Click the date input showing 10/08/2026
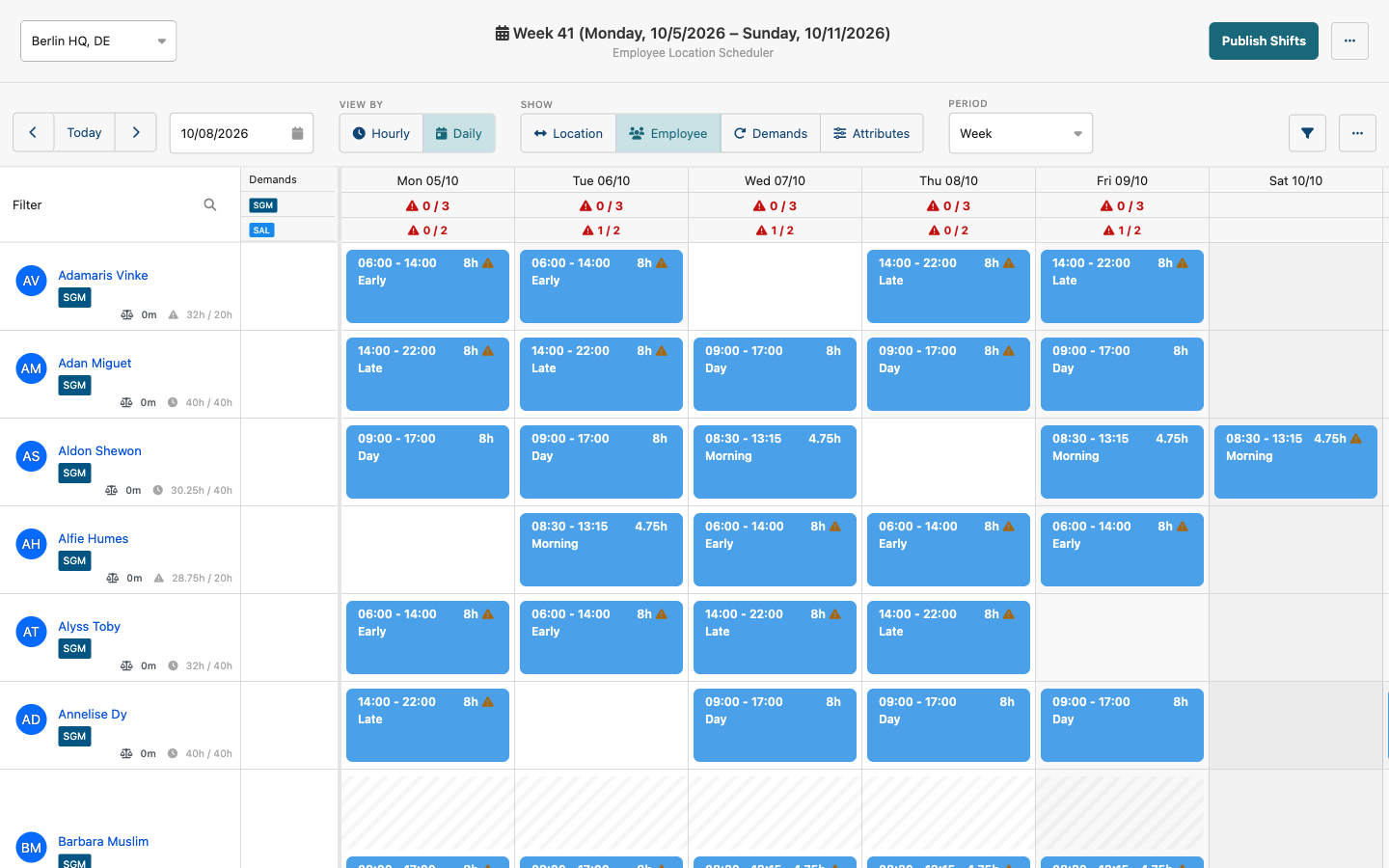Image resolution: width=1389 pixels, height=868 pixels. (241, 133)
